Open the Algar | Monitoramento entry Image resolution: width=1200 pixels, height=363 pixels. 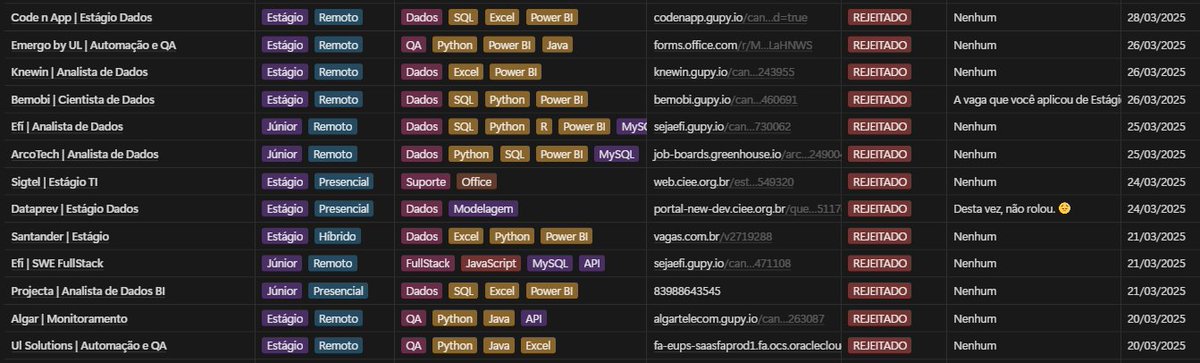click(x=69, y=318)
